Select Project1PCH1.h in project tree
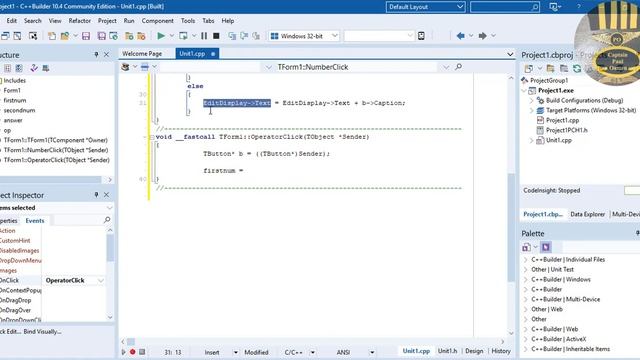This screenshot has height=360, width=640. click(x=567, y=130)
